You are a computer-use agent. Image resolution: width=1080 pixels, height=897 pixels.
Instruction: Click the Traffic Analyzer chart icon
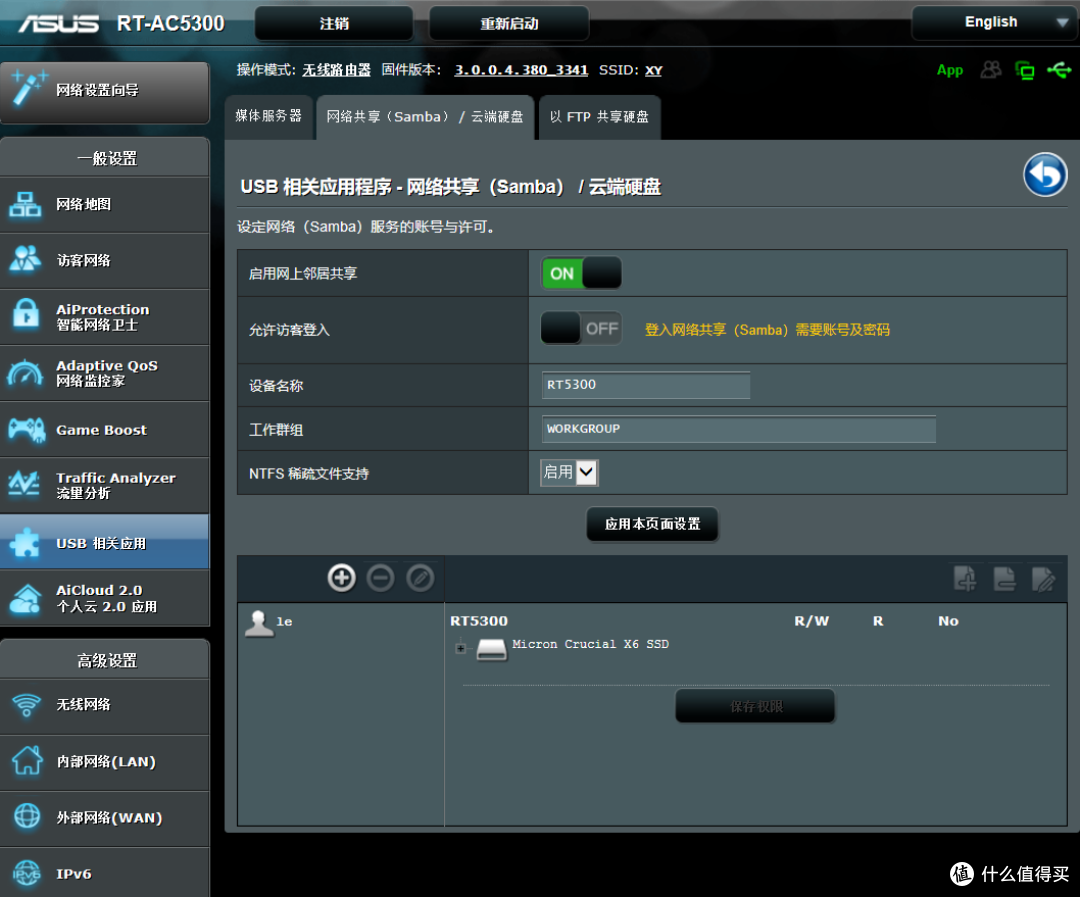point(24,484)
